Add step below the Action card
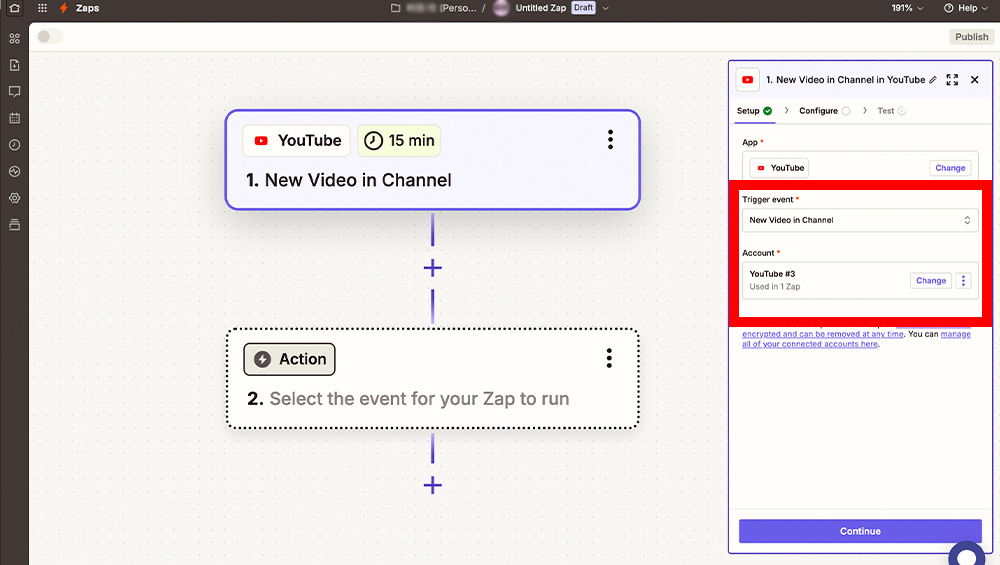1000x565 pixels. pos(432,485)
